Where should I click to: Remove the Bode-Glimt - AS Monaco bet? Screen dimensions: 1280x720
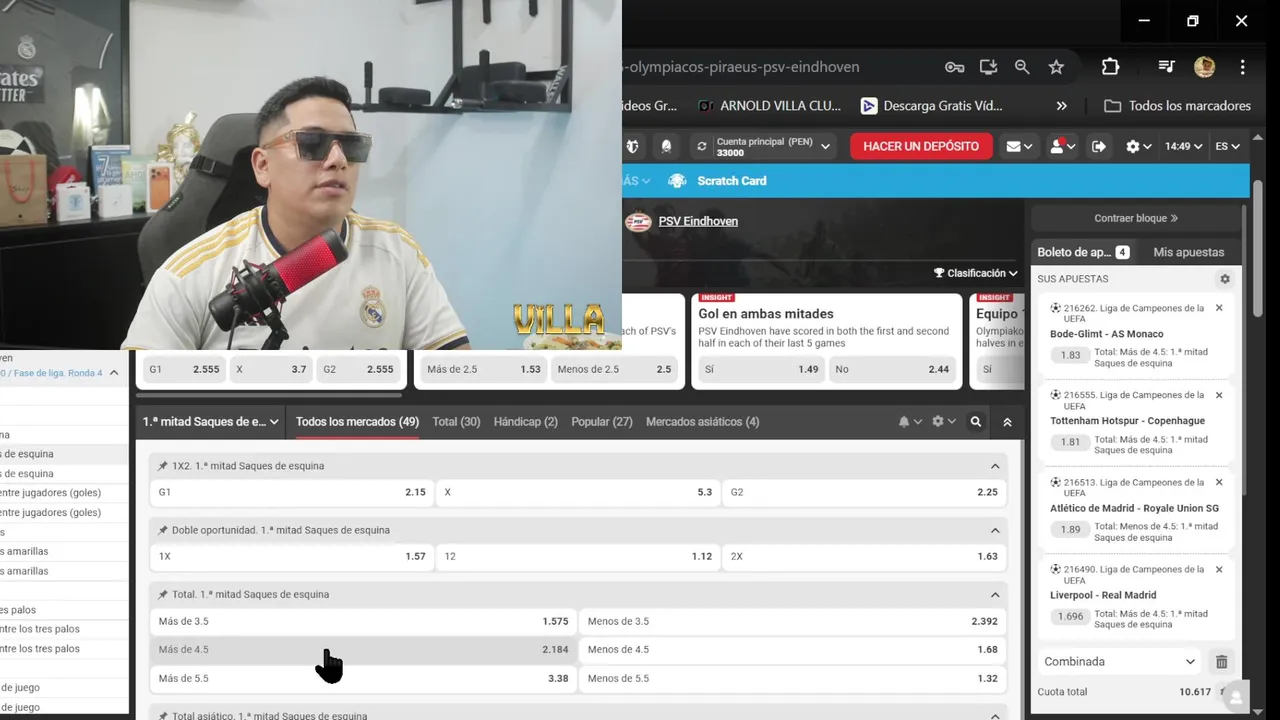pos(1219,308)
